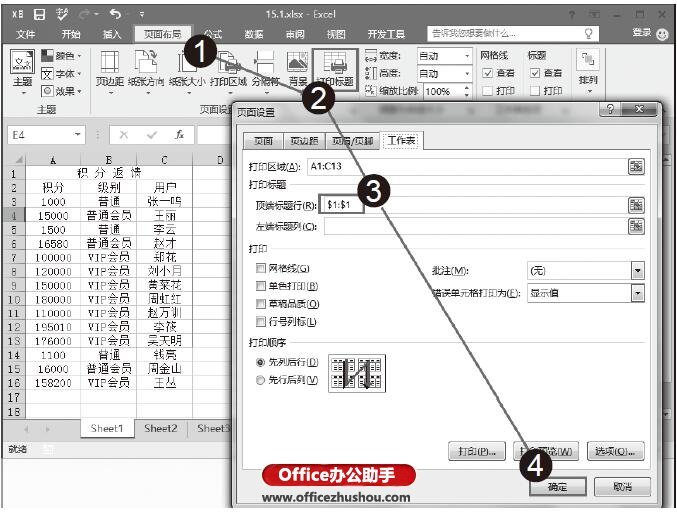The width and height of the screenshot is (677, 513).
Task: Click the Sign in (登录) link
Action: click(642, 32)
